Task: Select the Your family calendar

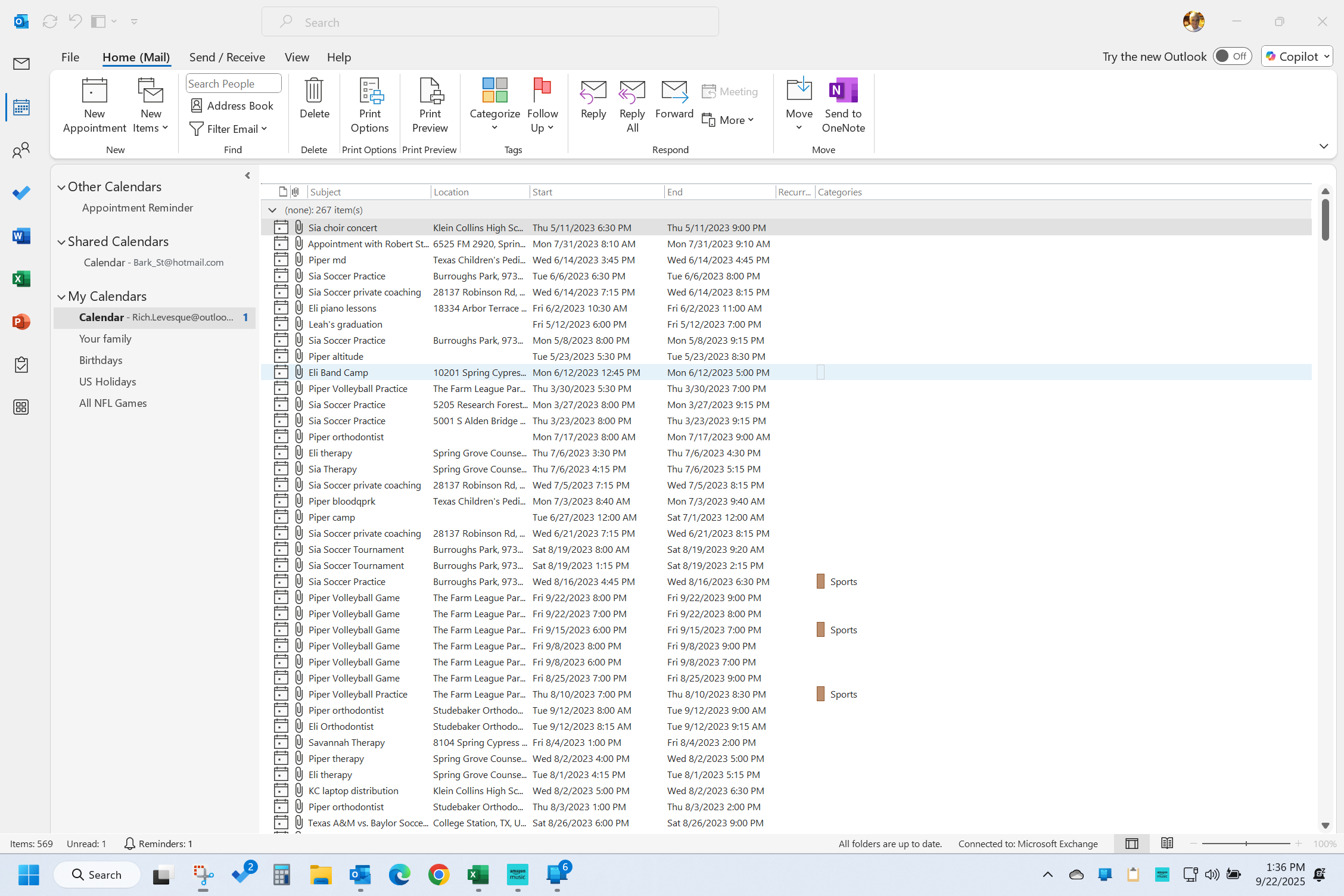Action: (x=105, y=338)
